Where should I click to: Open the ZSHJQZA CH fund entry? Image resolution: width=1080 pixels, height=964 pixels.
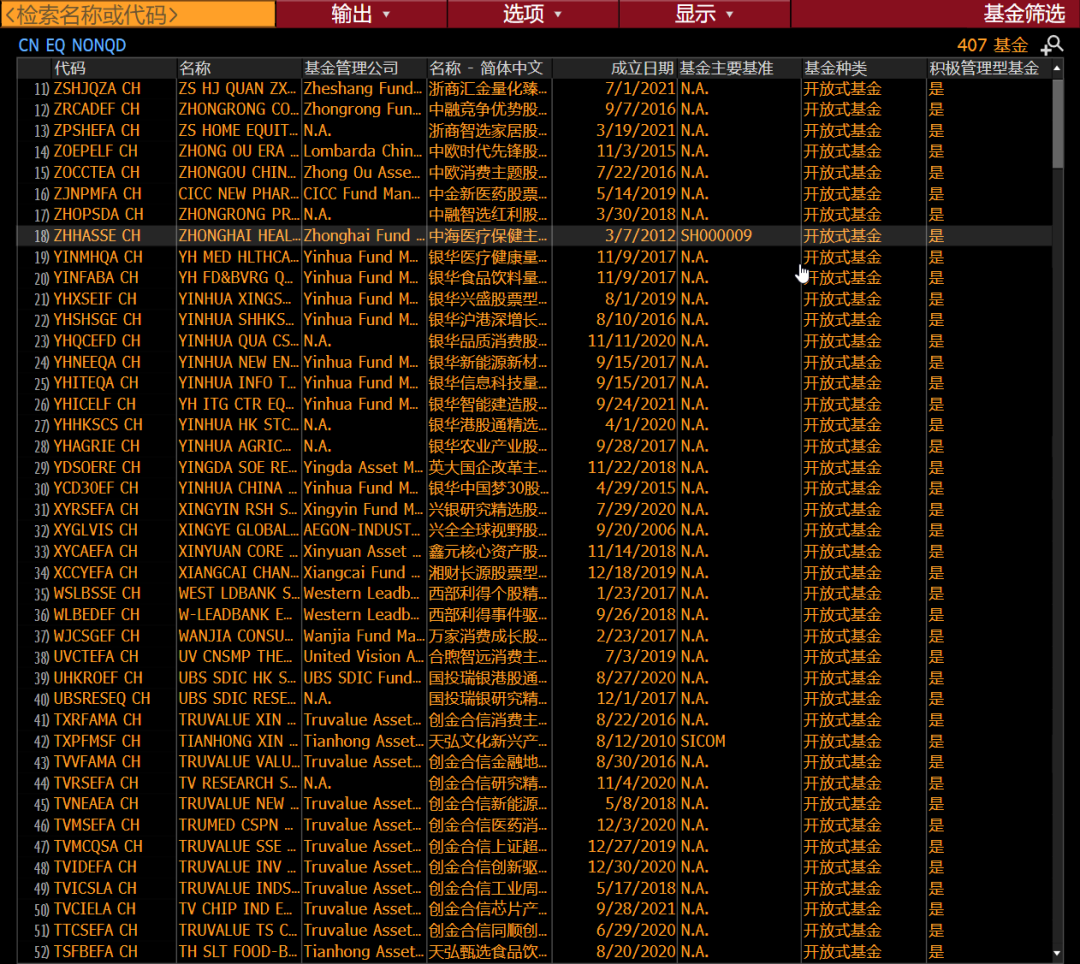coord(97,89)
